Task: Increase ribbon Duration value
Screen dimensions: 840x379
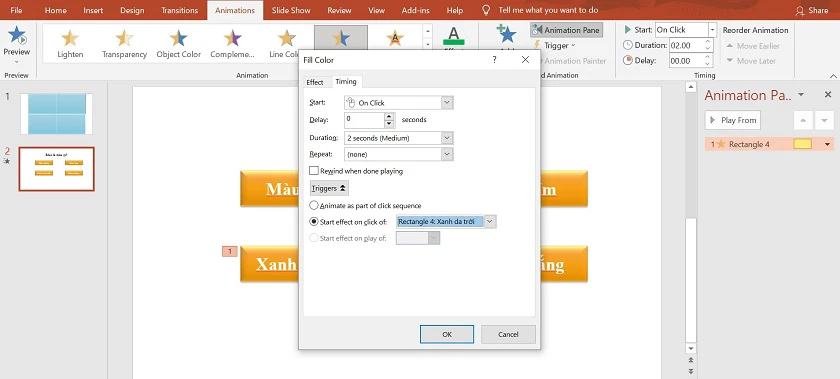Action: (x=708, y=42)
